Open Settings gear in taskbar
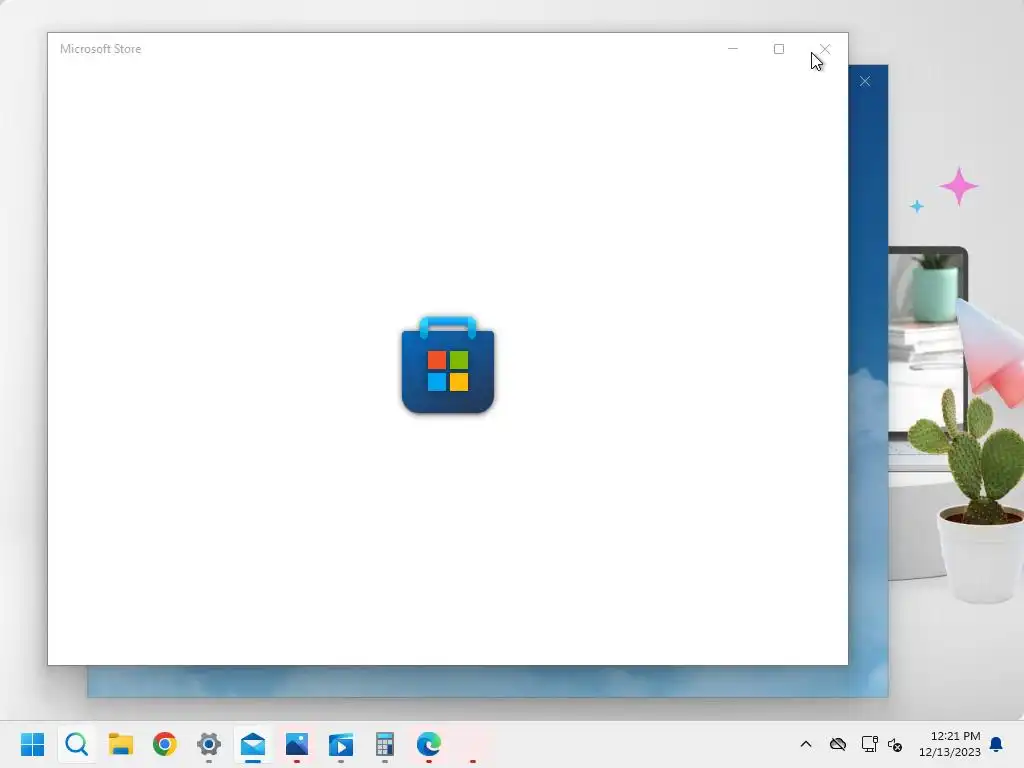Screen dimensions: 1024x768 click(209, 744)
